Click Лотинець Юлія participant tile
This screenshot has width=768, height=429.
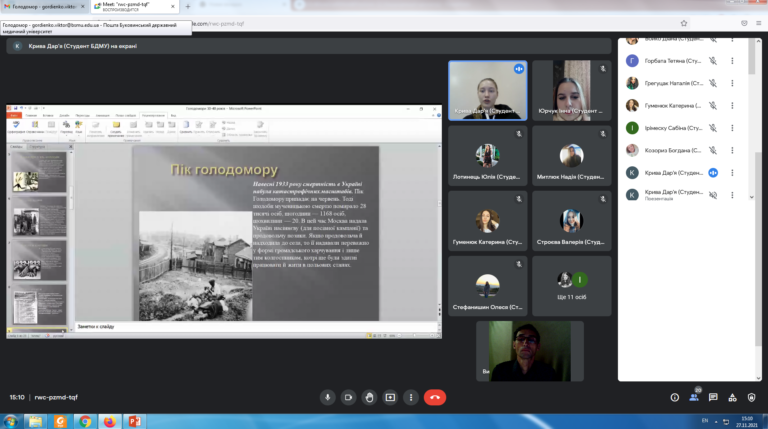pyautogui.click(x=488, y=156)
